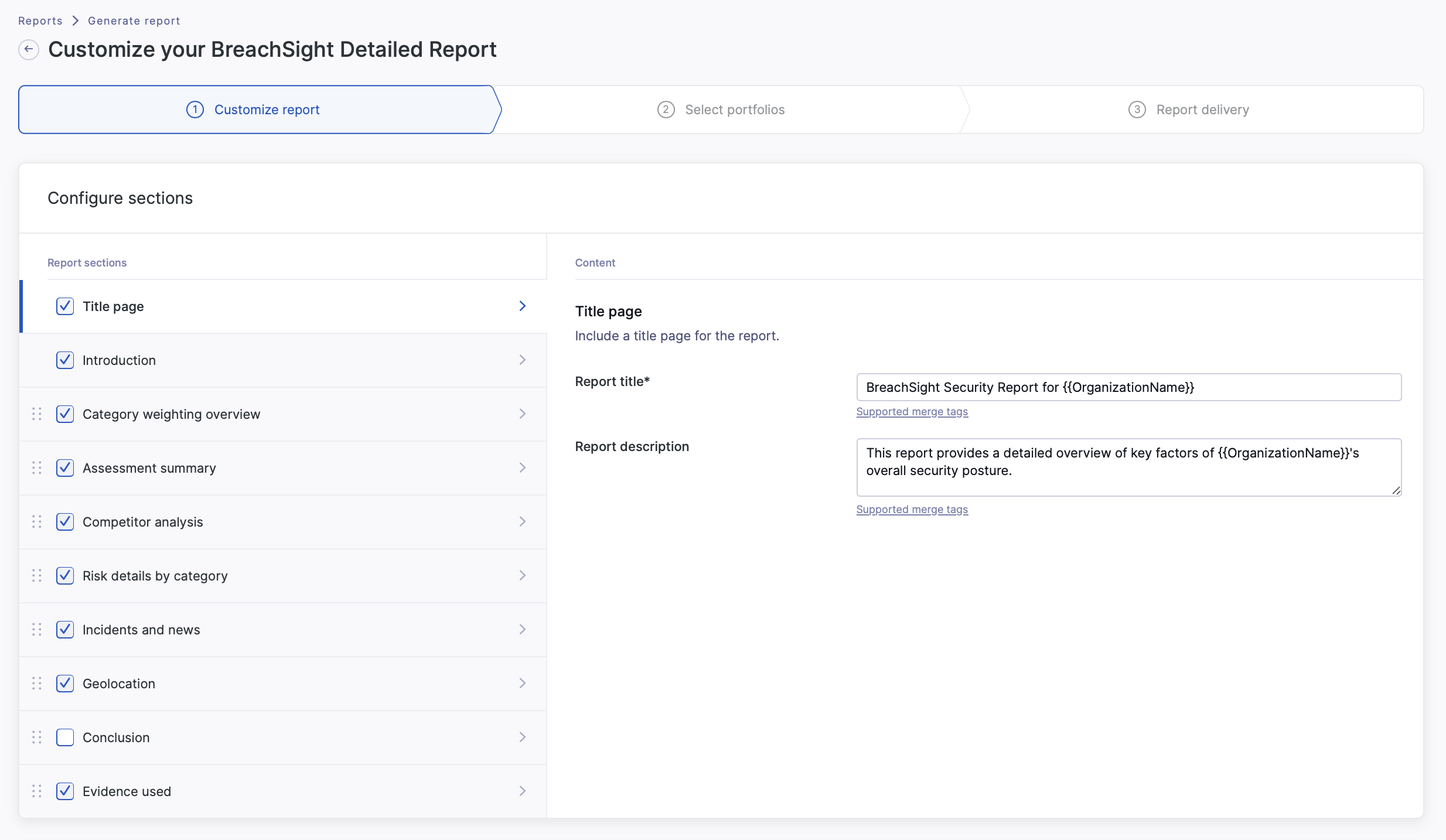Open Supported merge tags under Report description
The height and width of the screenshot is (840, 1446).
click(x=912, y=510)
